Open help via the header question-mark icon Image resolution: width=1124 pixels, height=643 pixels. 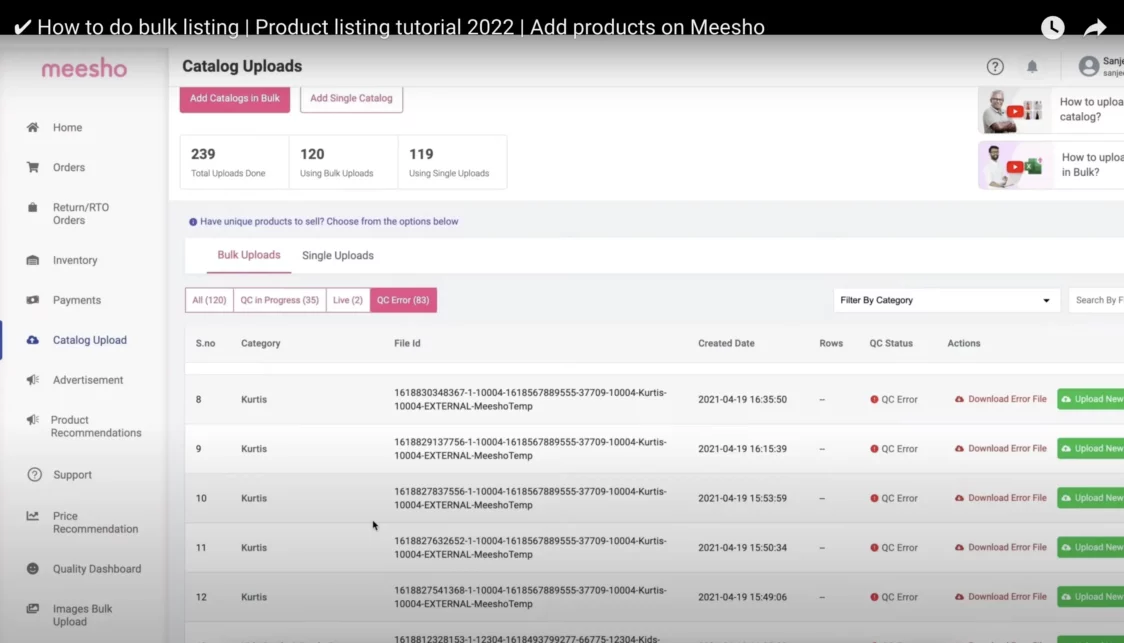[x=995, y=67]
